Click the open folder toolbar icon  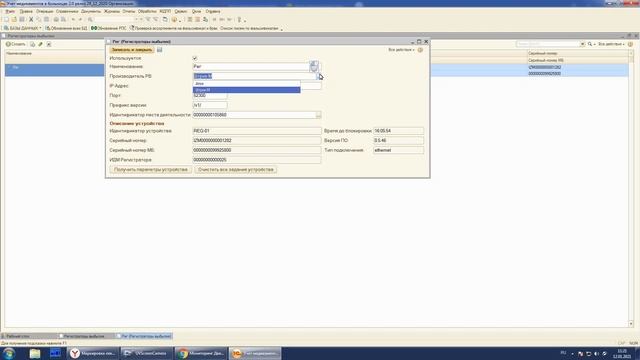point(14,20)
